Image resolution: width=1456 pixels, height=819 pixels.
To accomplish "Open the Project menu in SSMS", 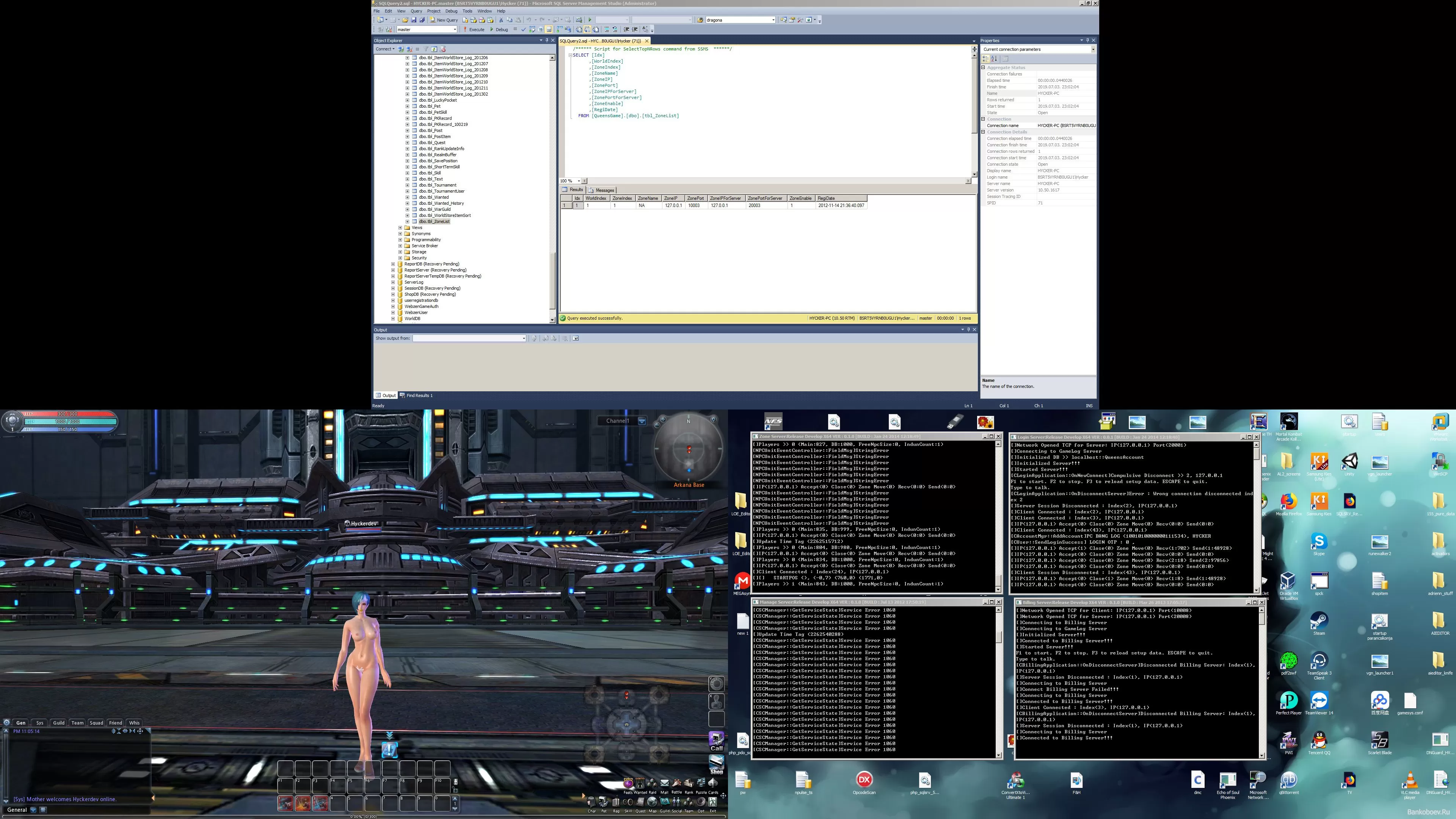I will click(x=433, y=11).
